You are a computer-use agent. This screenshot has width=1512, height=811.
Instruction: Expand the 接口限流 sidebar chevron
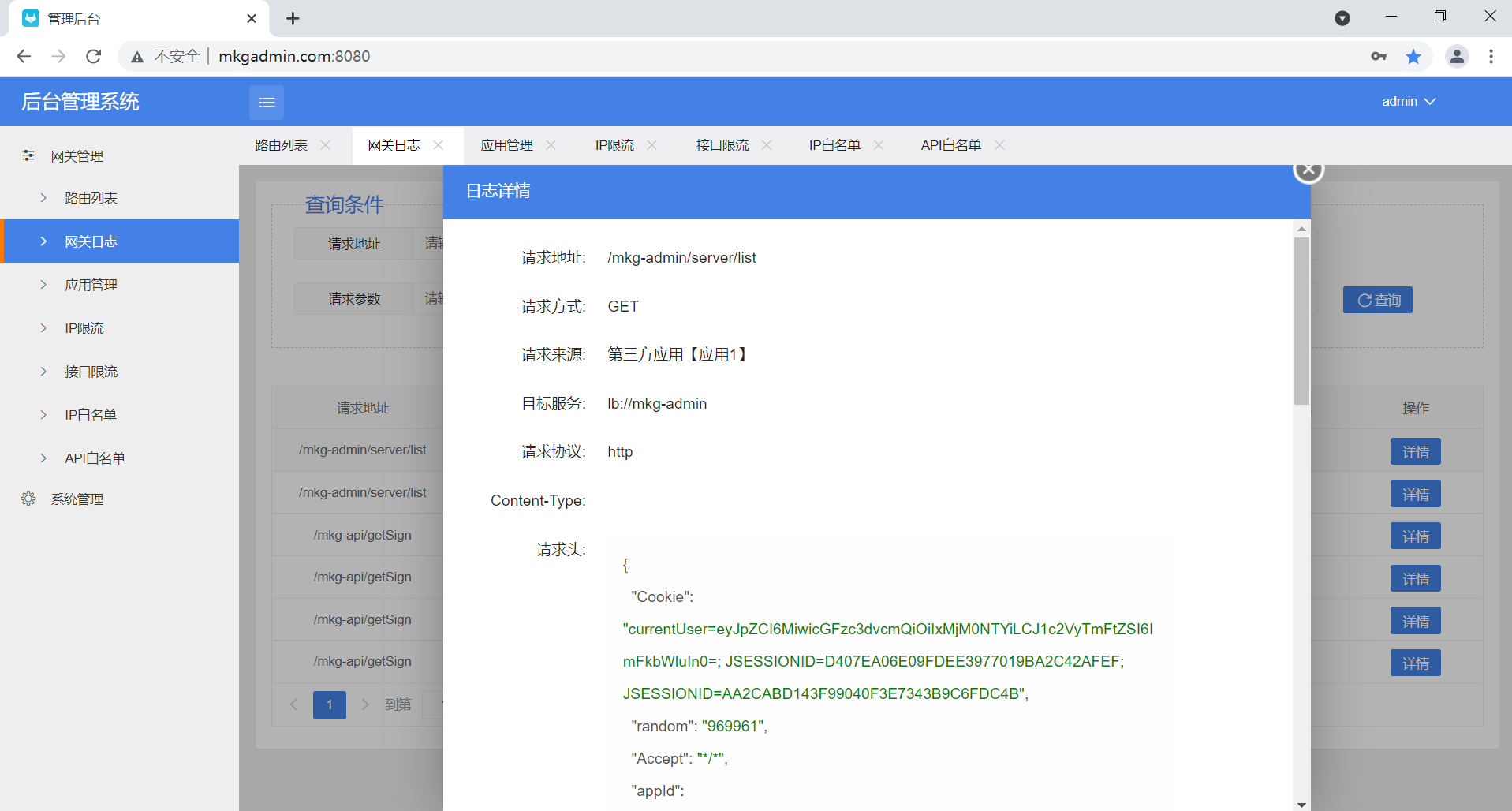click(43, 372)
